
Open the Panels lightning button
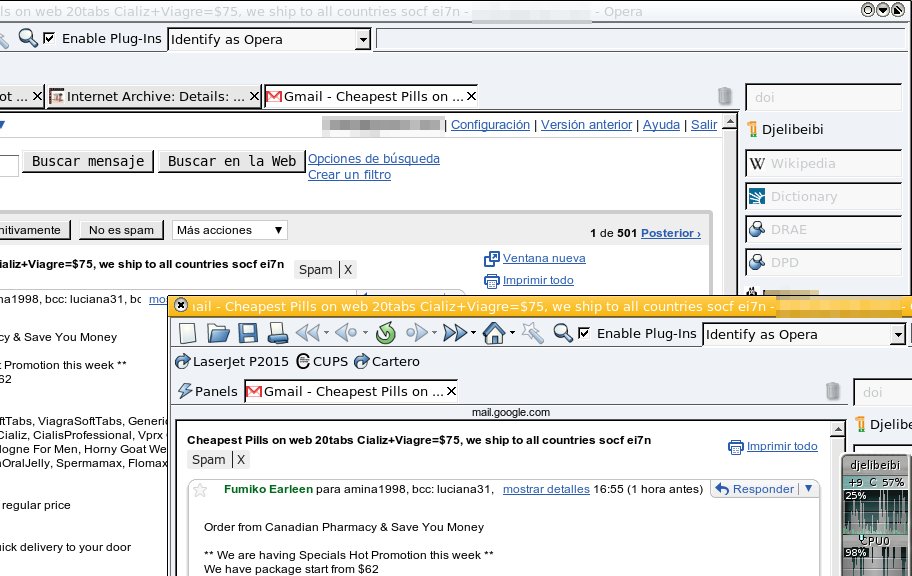coord(208,391)
